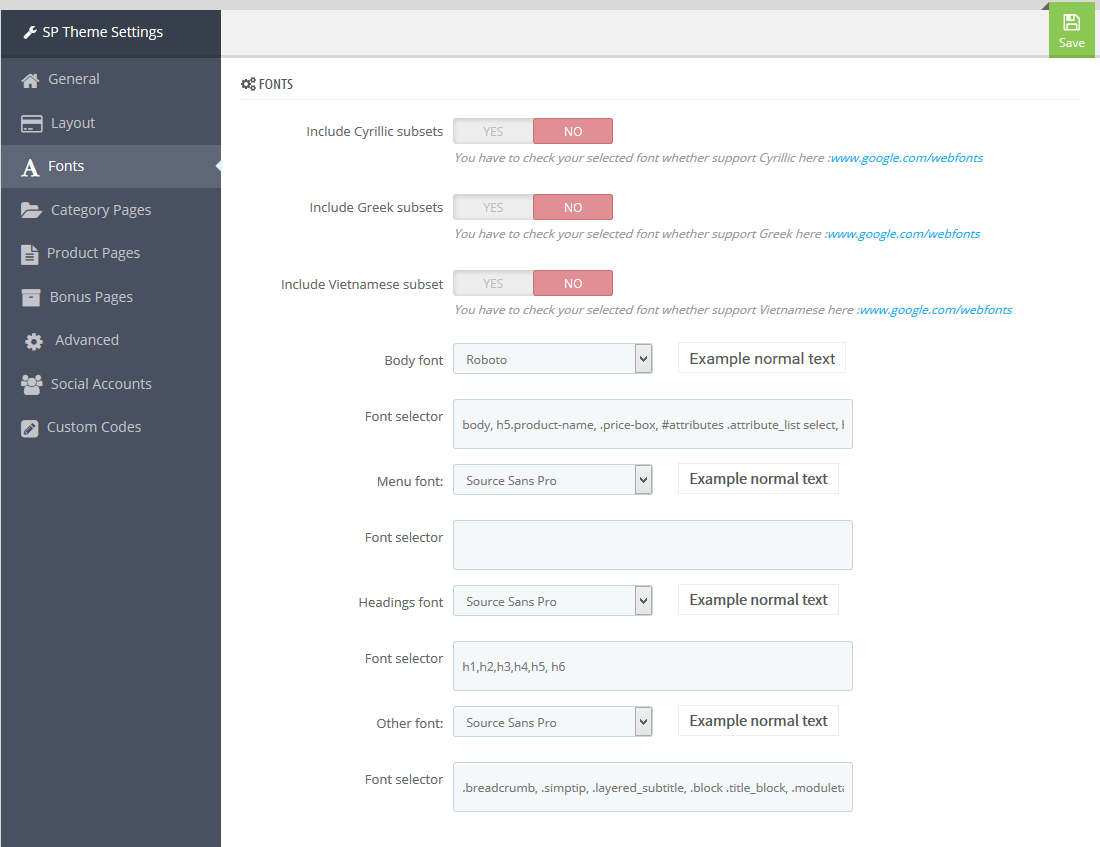
Task: Click the General home icon in sidebar
Action: point(31,80)
